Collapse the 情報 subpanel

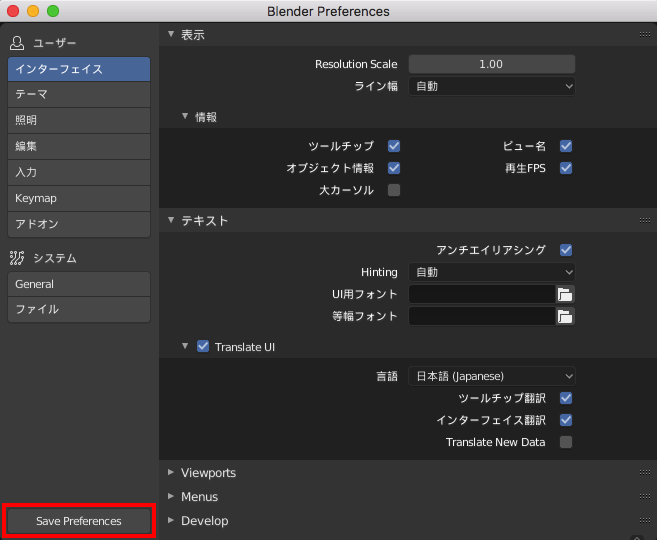pyautogui.click(x=185, y=116)
